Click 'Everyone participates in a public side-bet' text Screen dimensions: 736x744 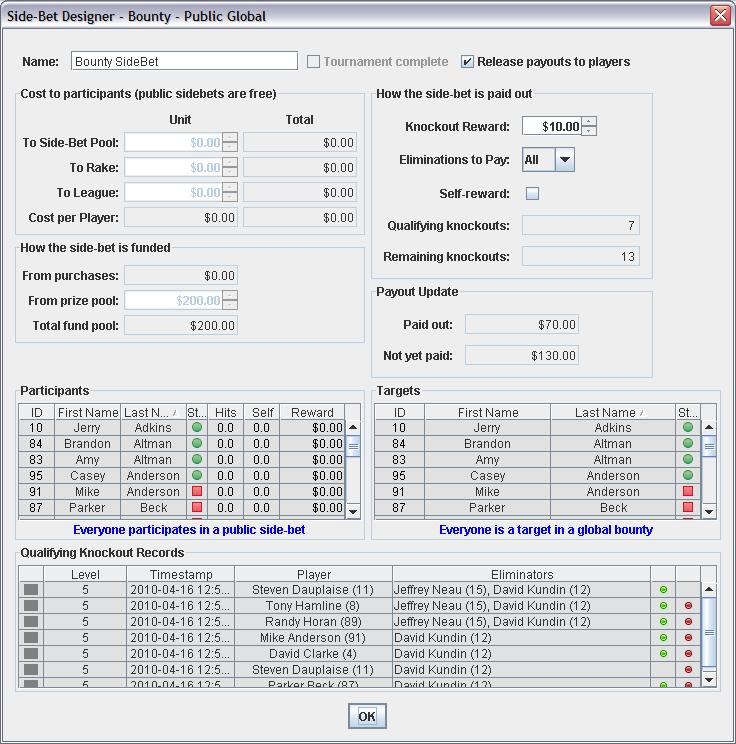[189, 530]
